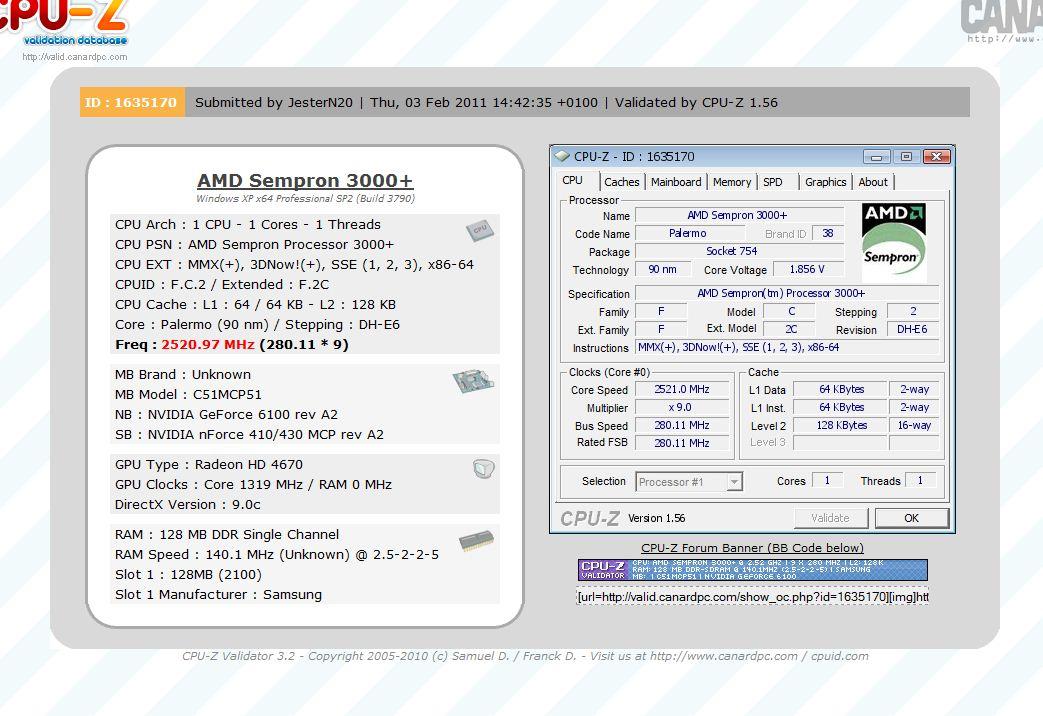
Task: Click the Level 2 128 KBytes field
Action: pos(841,425)
